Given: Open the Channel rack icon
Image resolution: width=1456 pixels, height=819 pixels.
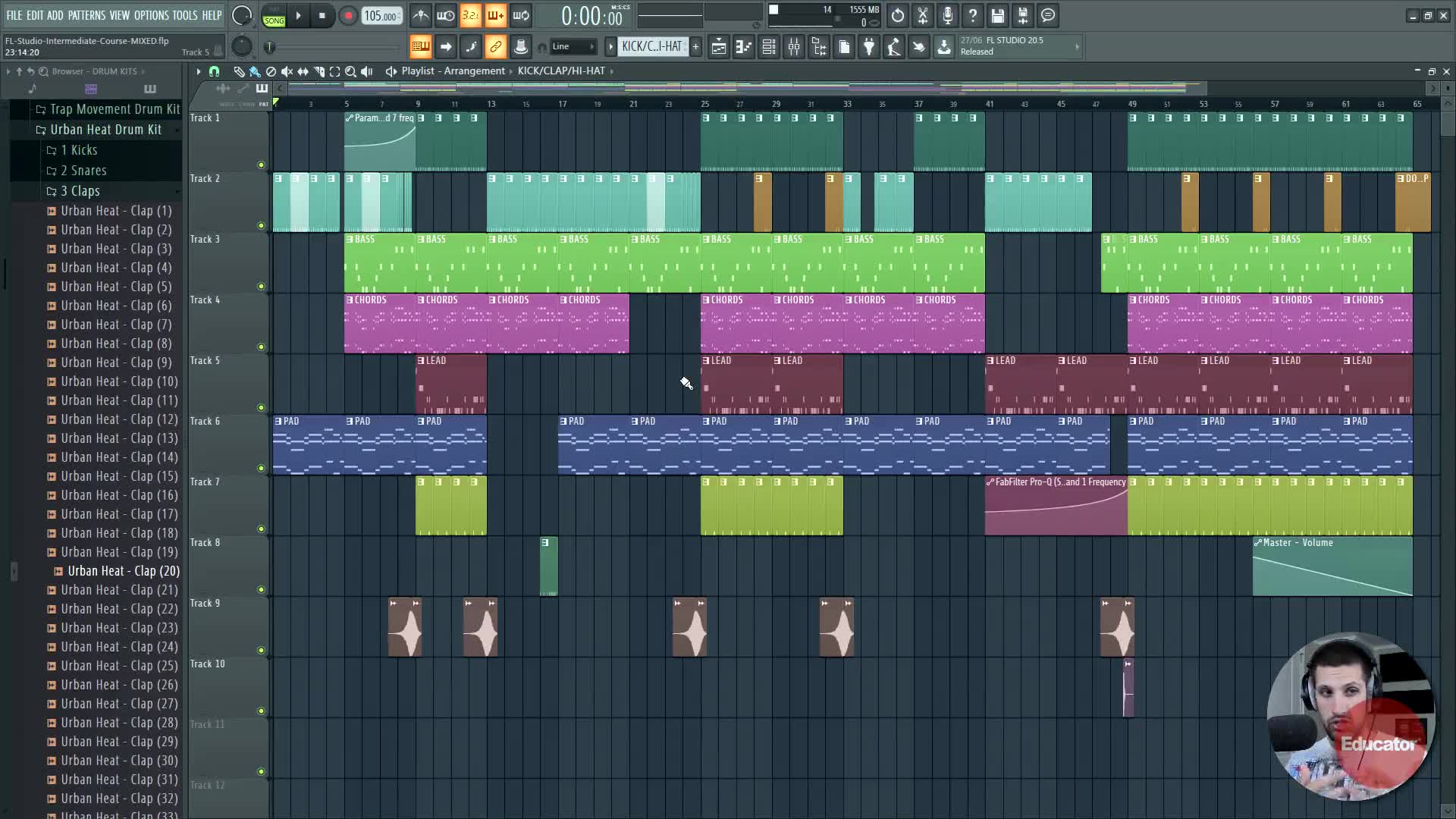Looking at the screenshot, I should (768, 47).
